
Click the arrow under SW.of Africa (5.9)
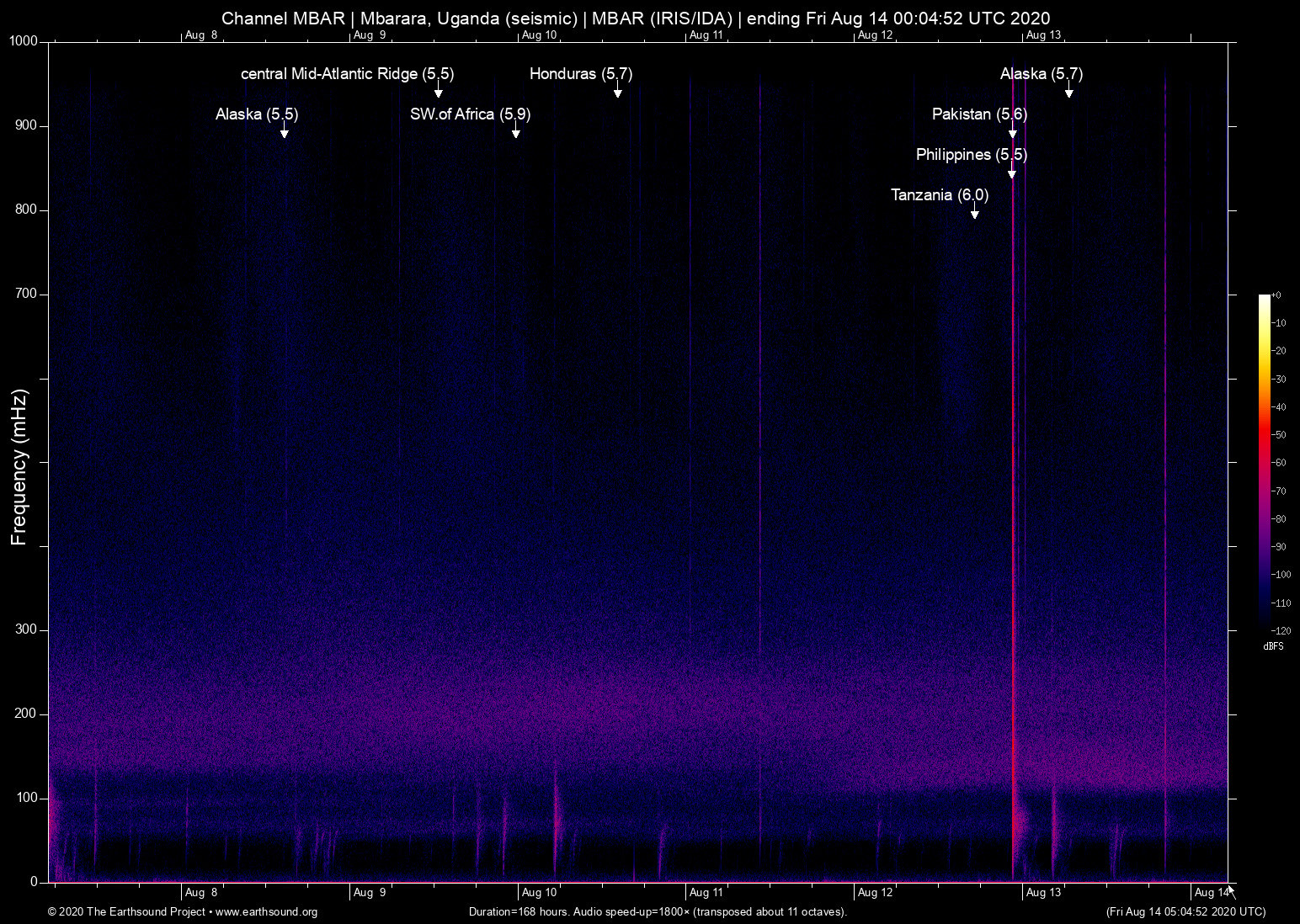click(515, 131)
